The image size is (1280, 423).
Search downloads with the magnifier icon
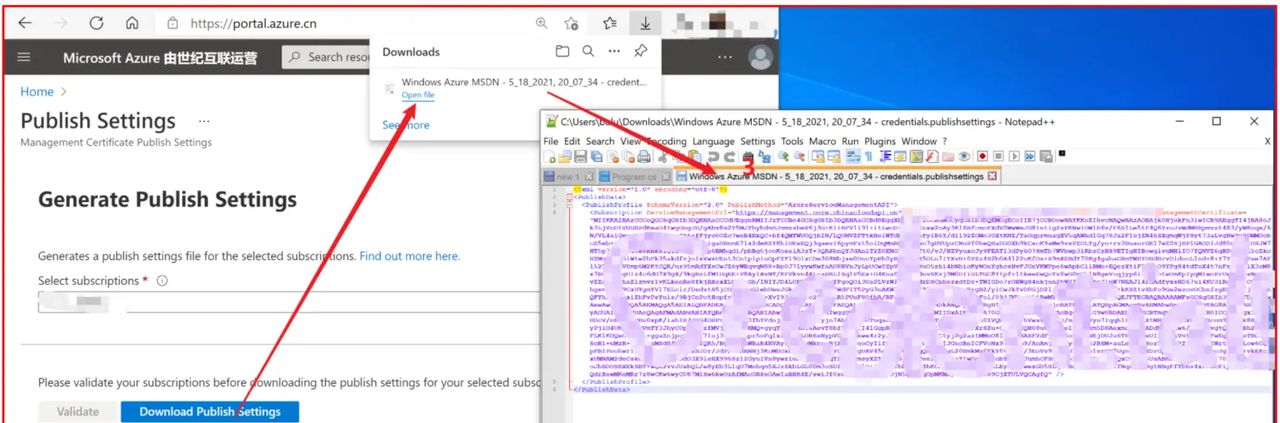coord(589,51)
